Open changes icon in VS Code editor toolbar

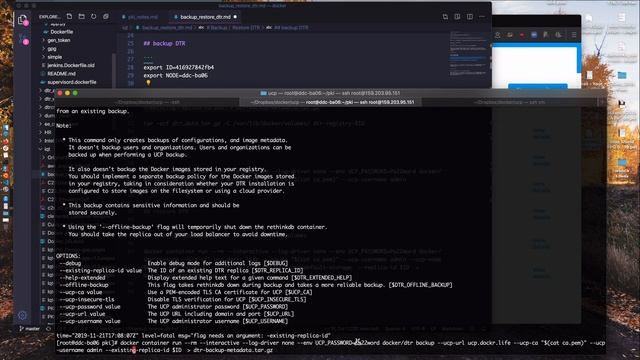click(x=445, y=17)
